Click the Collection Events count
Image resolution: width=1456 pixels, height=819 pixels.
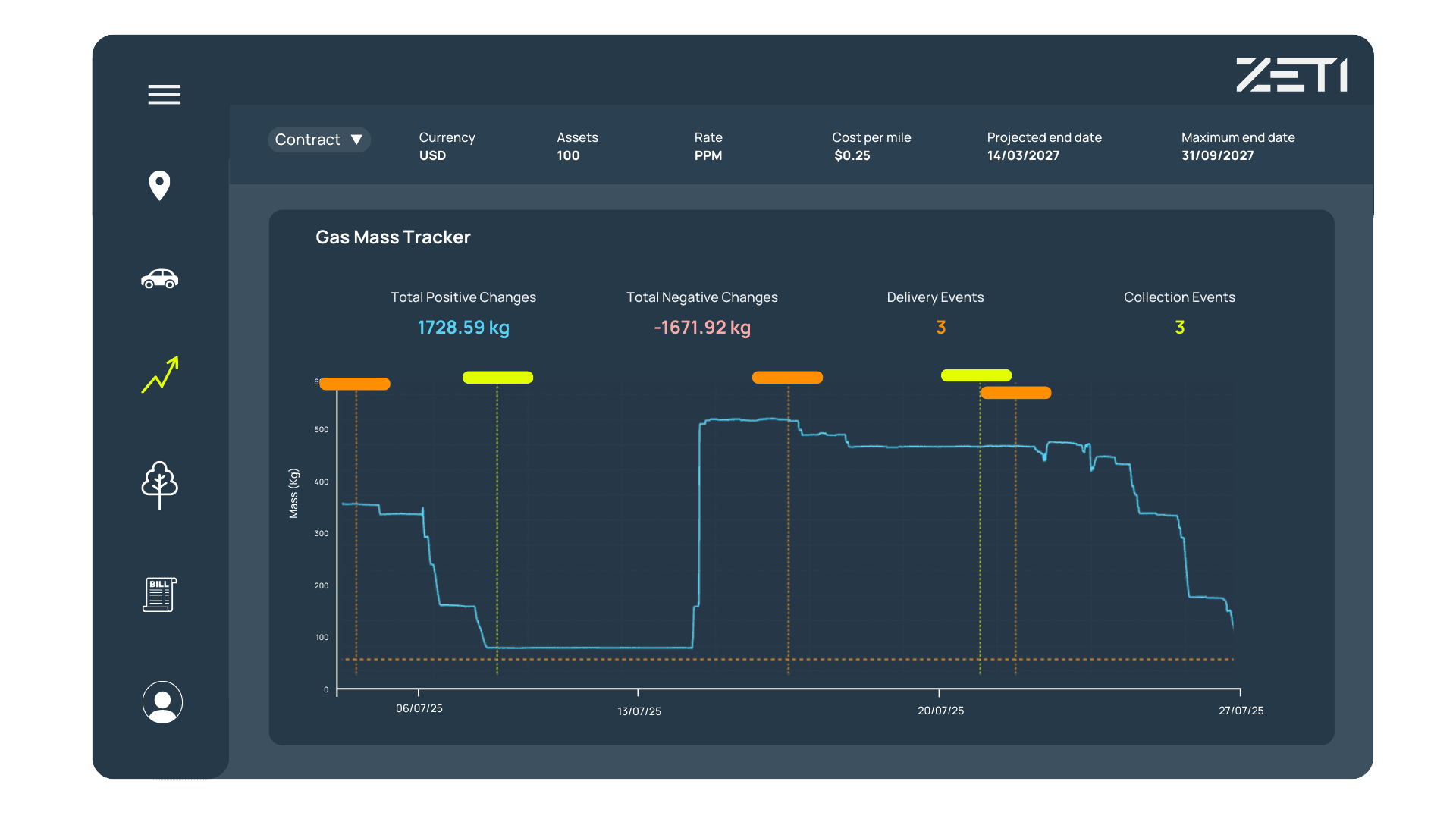(1179, 328)
